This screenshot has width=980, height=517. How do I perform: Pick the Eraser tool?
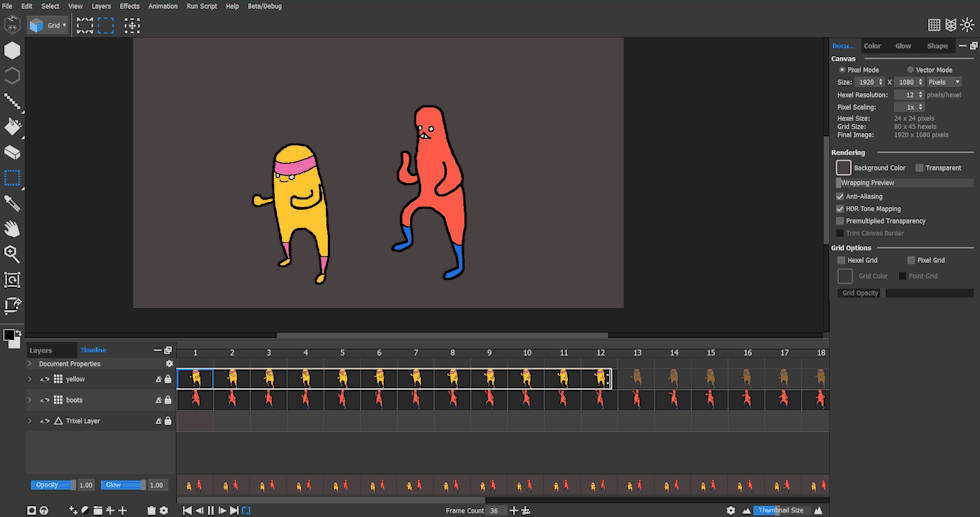(12, 153)
